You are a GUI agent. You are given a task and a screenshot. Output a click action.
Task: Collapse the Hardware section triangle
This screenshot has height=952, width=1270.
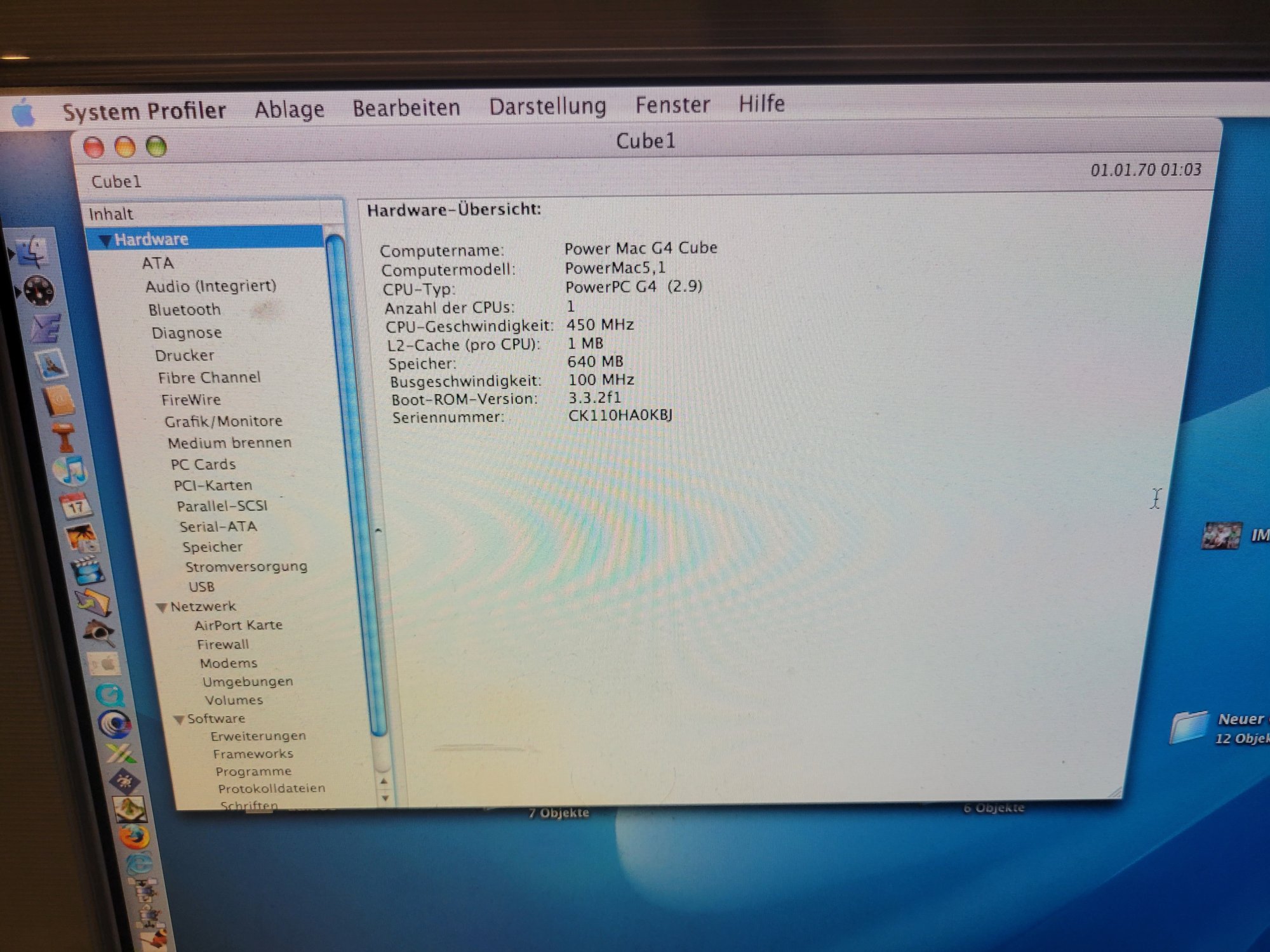(105, 241)
